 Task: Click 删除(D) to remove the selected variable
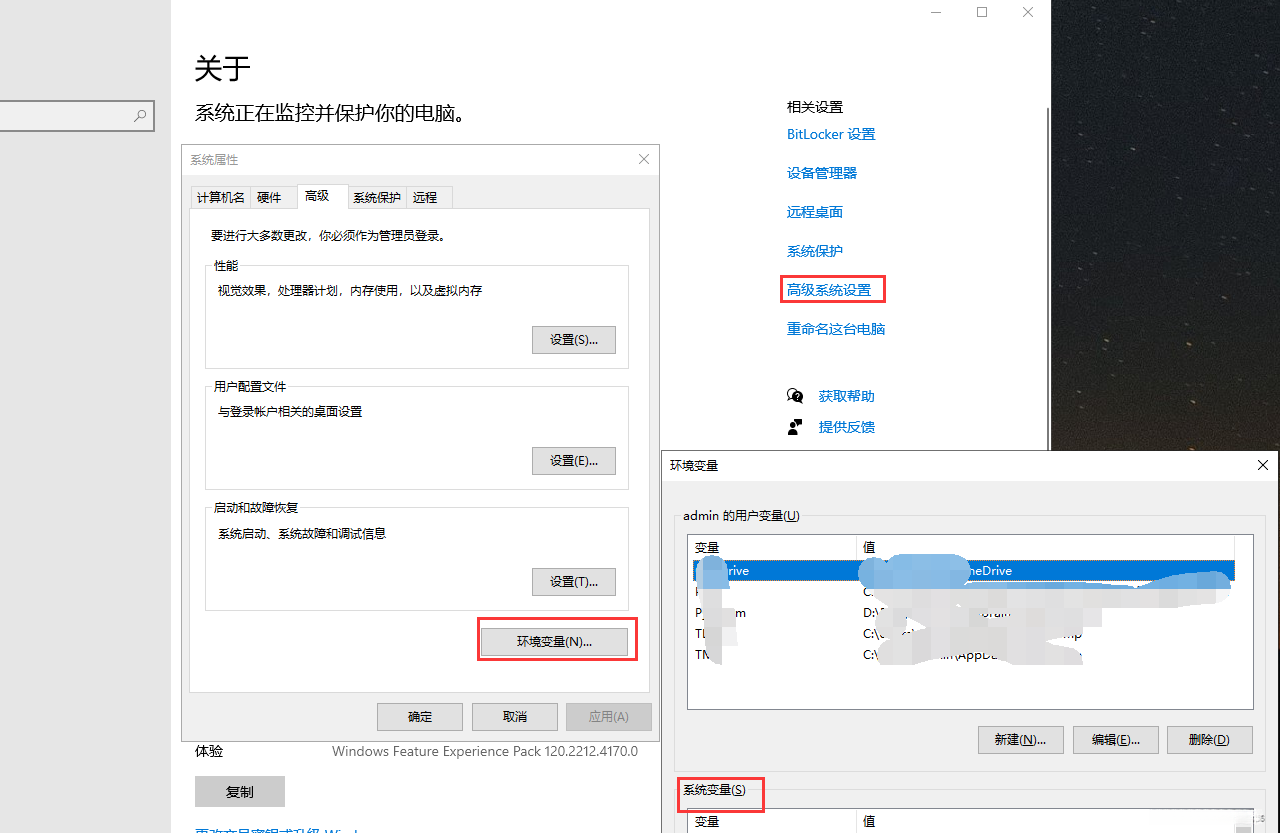point(1209,739)
